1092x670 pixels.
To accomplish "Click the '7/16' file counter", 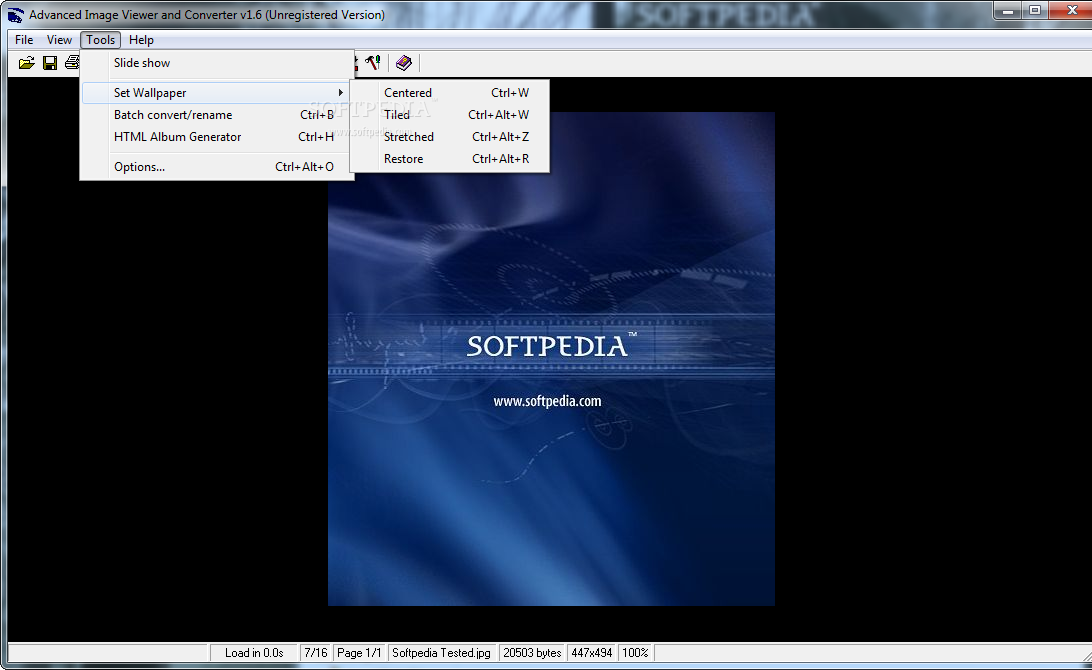I will point(315,653).
